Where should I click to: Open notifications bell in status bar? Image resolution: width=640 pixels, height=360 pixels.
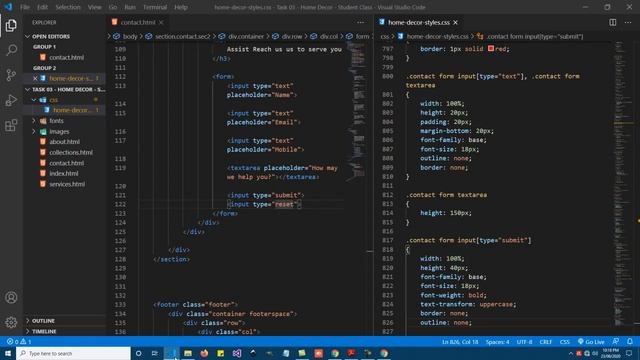(630, 342)
